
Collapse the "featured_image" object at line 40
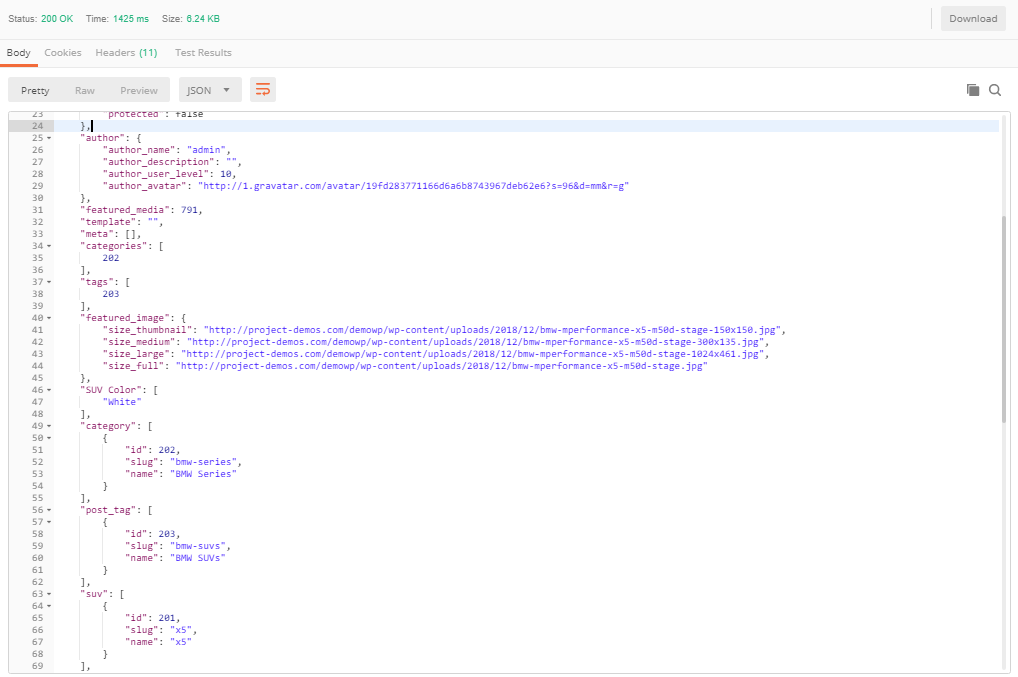[49, 318]
